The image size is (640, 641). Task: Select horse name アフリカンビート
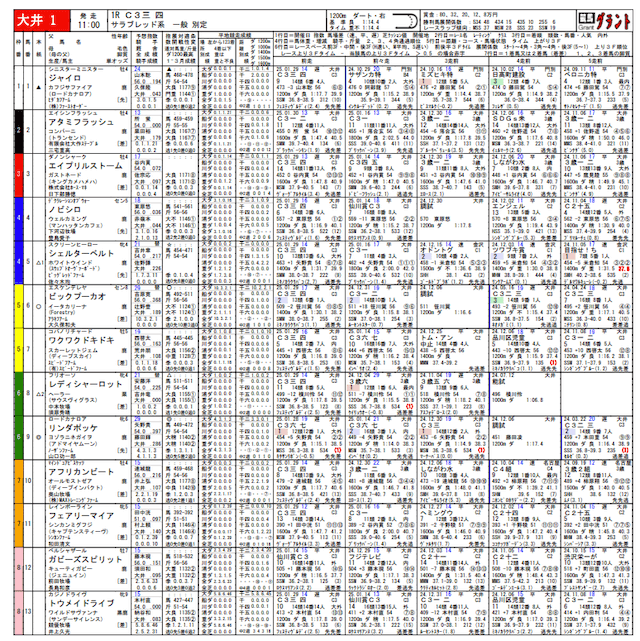point(81,472)
